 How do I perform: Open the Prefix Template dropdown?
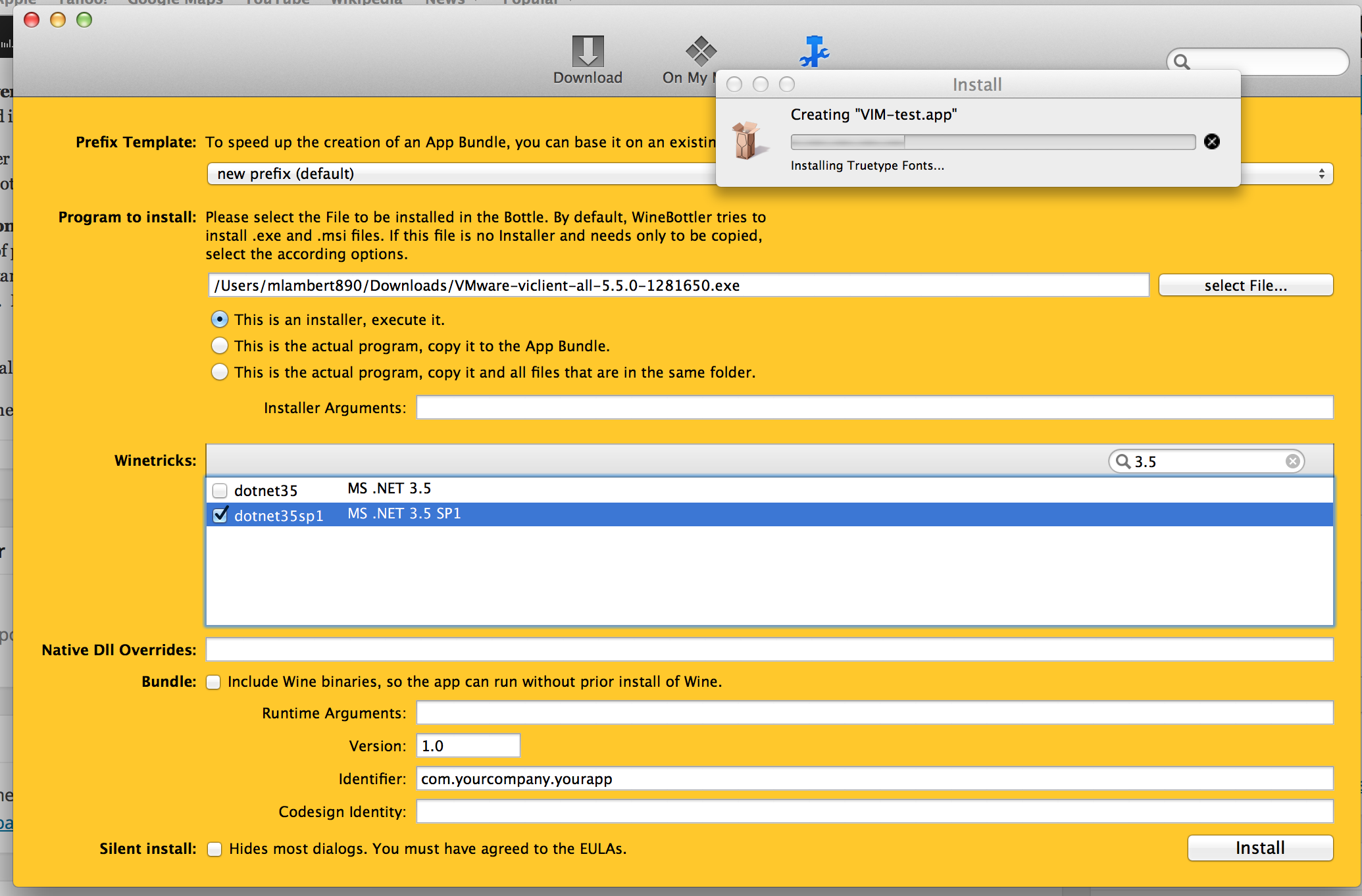pyautogui.click(x=461, y=174)
